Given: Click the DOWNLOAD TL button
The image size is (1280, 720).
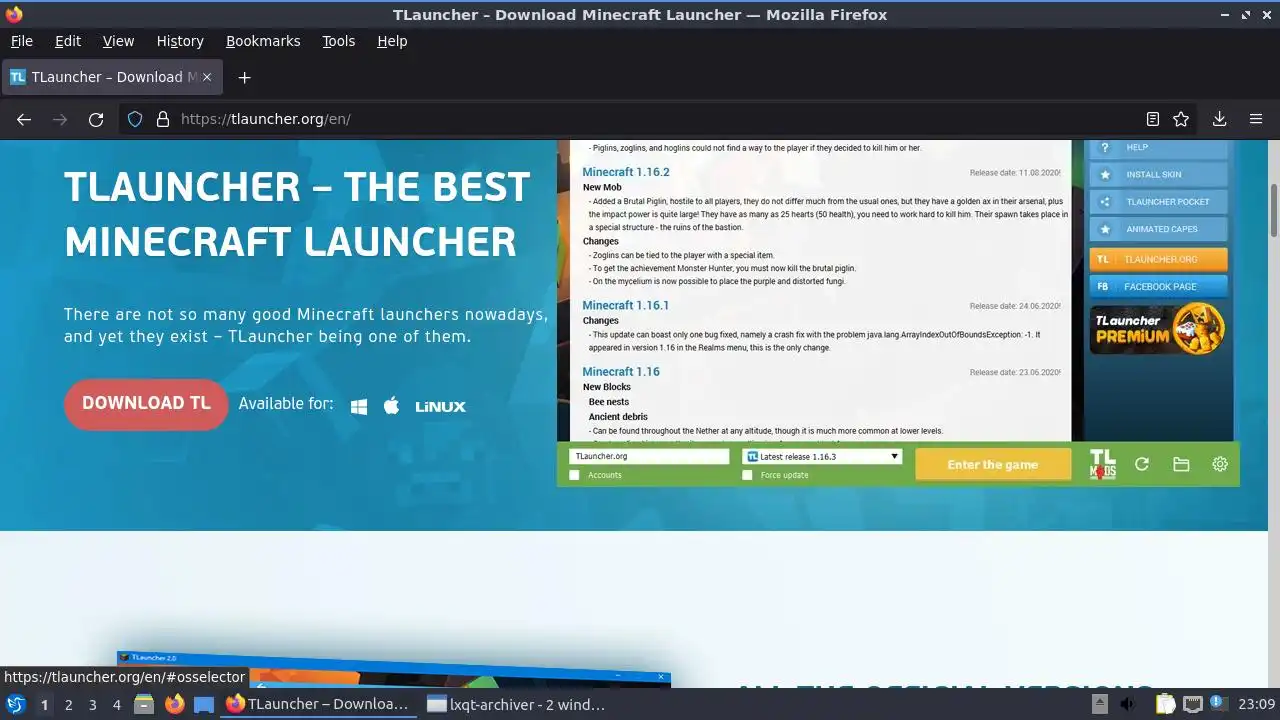Looking at the screenshot, I should (146, 404).
